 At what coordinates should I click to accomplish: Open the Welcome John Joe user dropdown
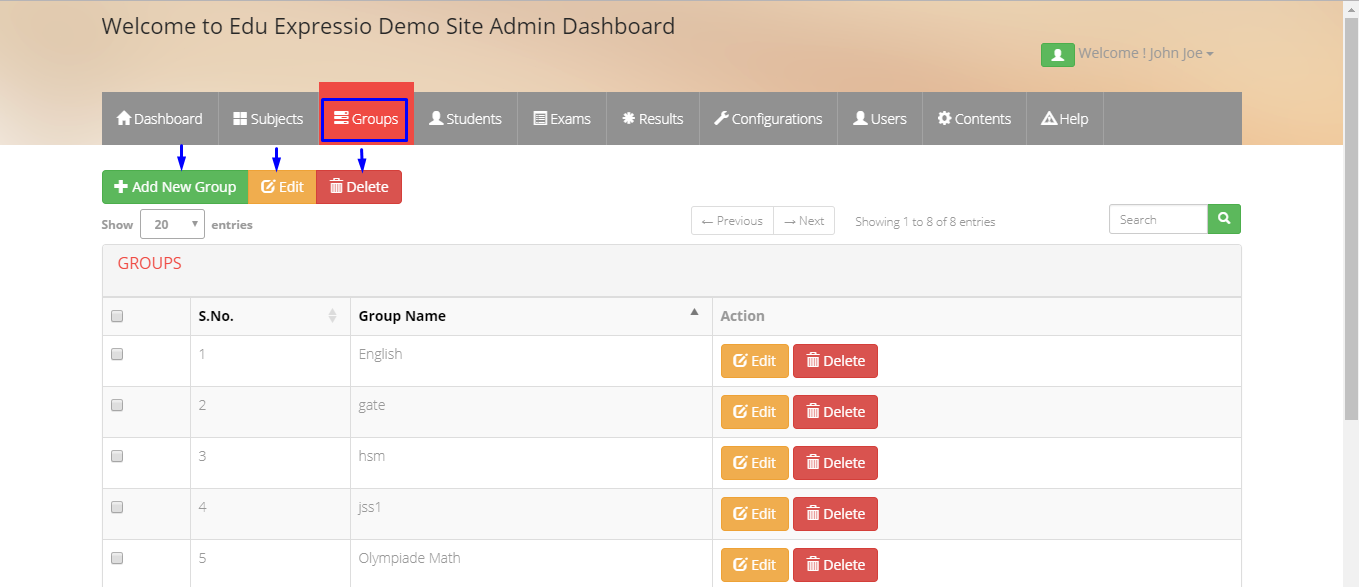click(x=1146, y=53)
